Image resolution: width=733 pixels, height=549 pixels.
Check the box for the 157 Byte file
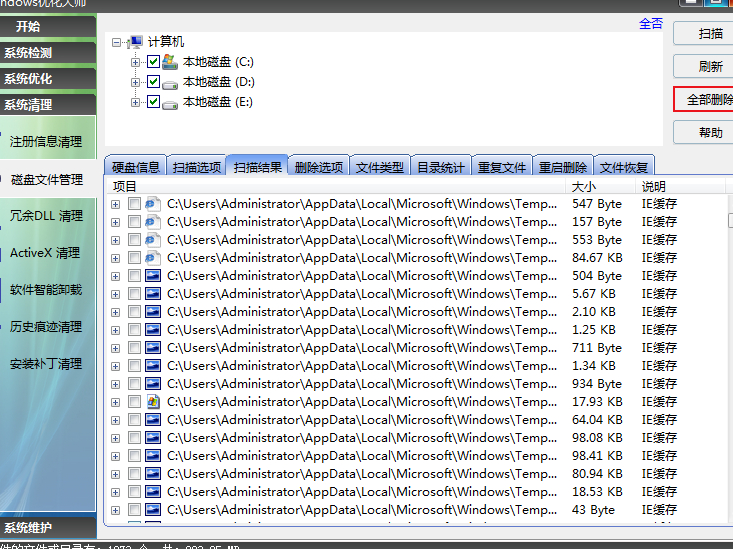(x=134, y=222)
